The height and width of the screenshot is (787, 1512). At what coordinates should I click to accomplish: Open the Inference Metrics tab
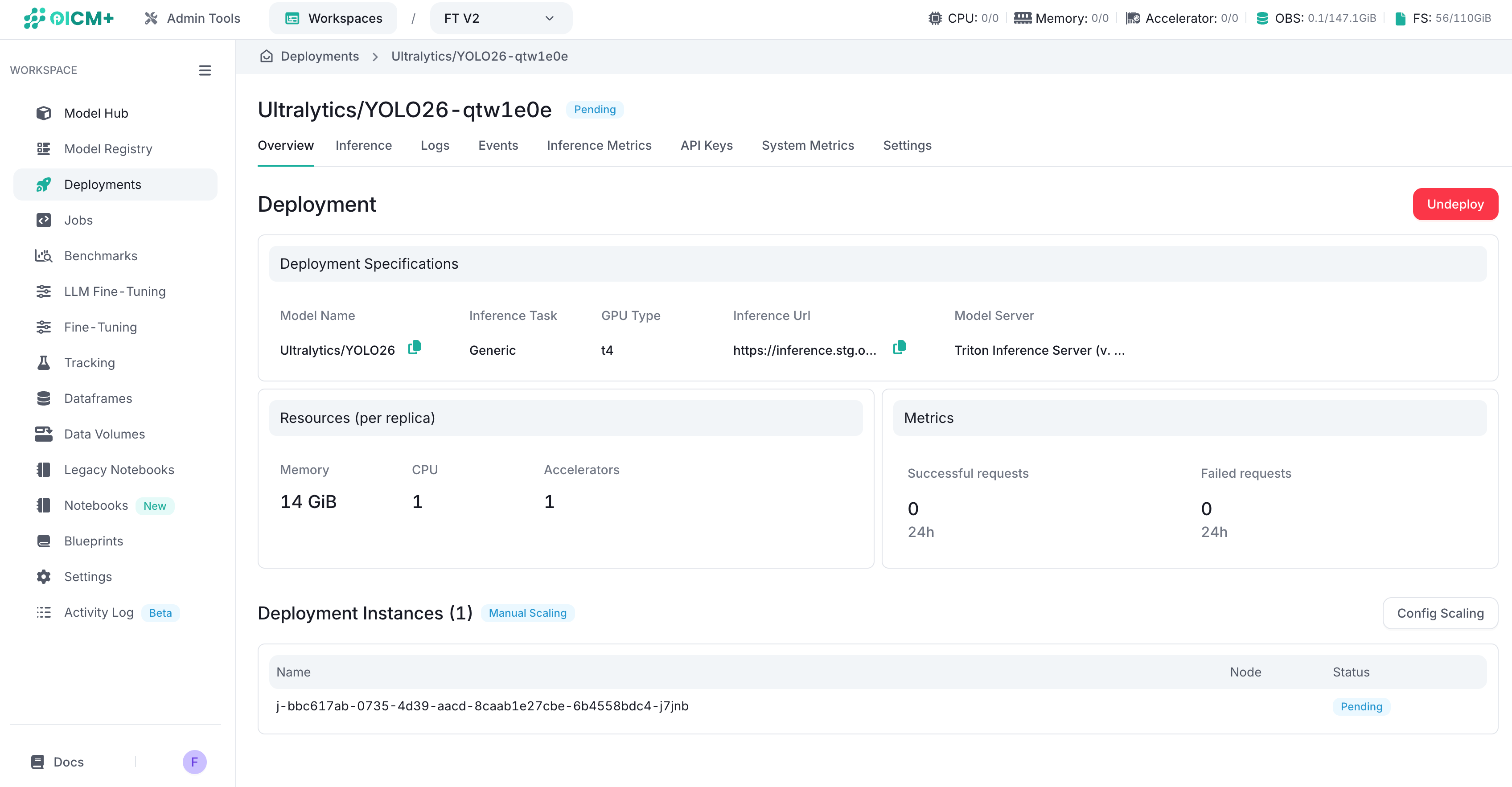tap(599, 146)
